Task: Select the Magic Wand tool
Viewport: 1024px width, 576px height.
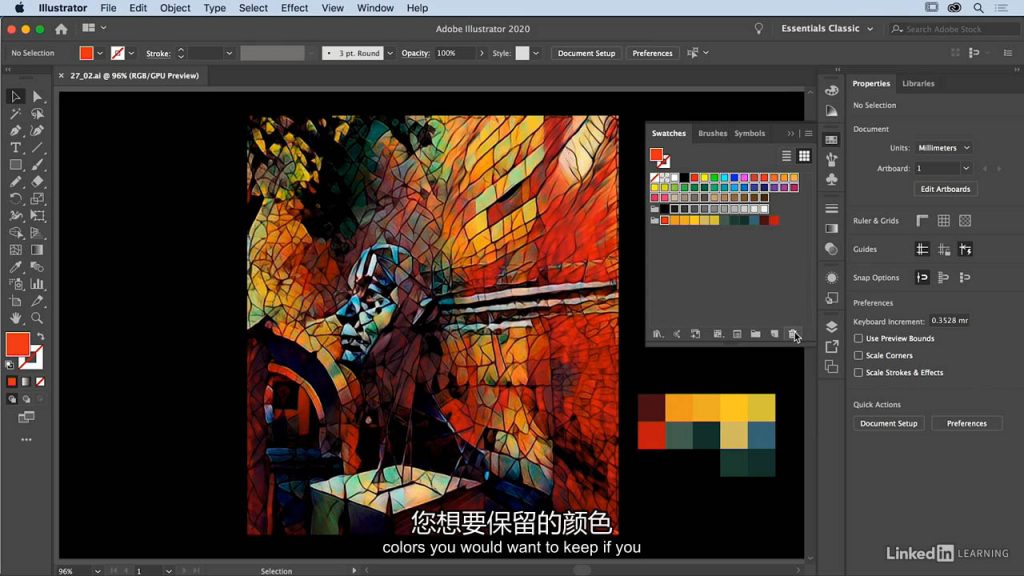Action: click(x=16, y=114)
